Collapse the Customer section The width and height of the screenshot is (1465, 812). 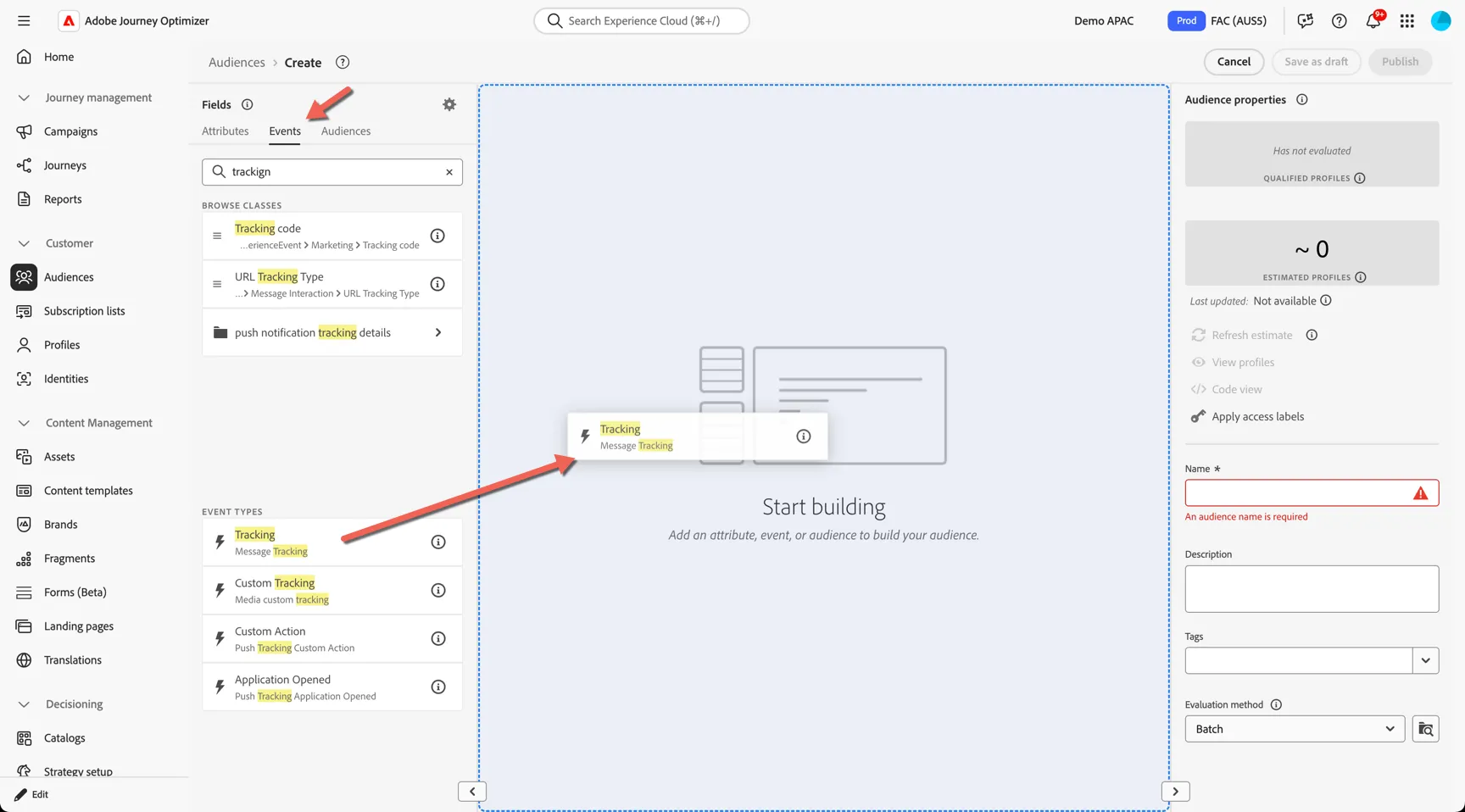point(24,243)
